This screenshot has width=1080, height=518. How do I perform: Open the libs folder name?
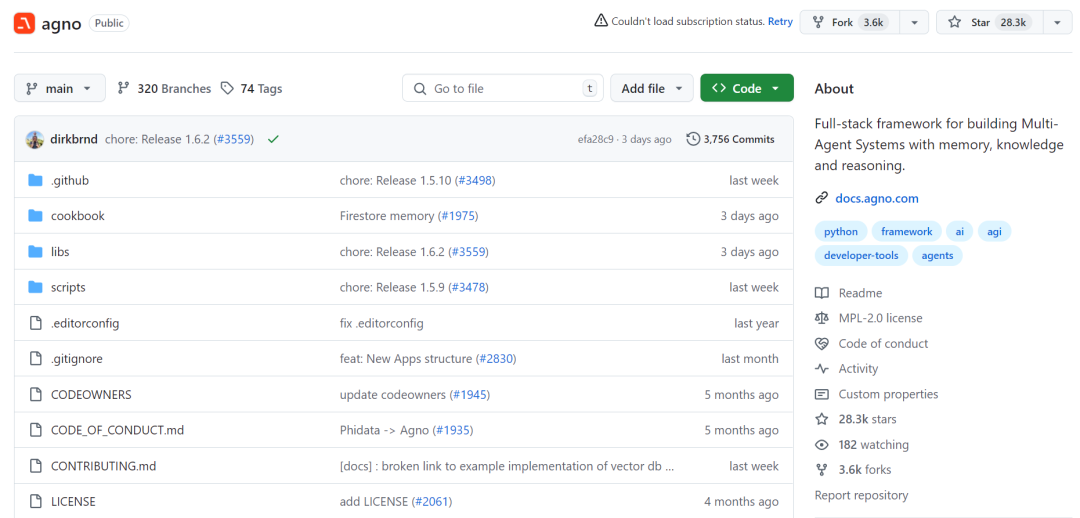pyautogui.click(x=60, y=251)
